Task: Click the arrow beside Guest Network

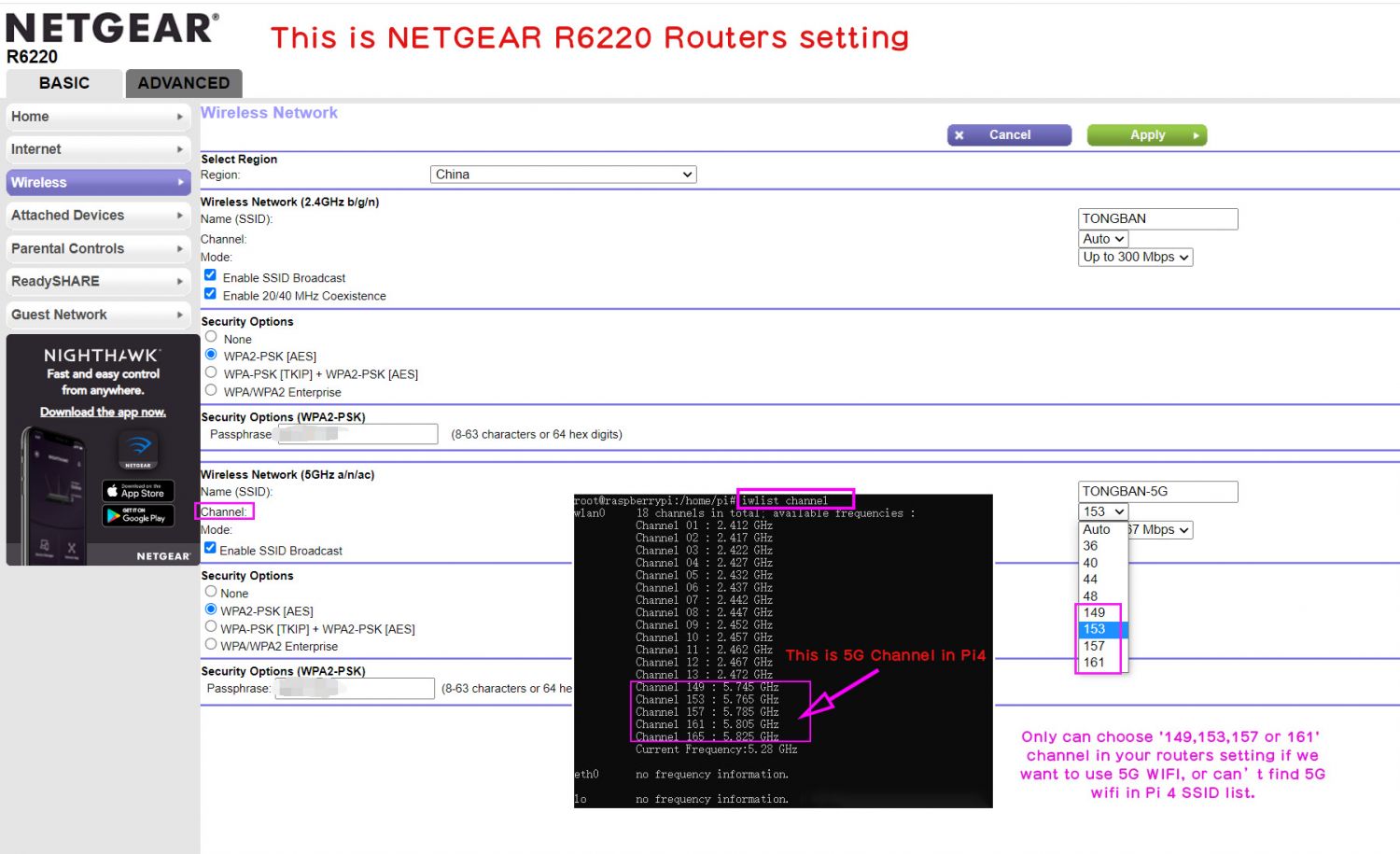Action: pyautogui.click(x=180, y=315)
